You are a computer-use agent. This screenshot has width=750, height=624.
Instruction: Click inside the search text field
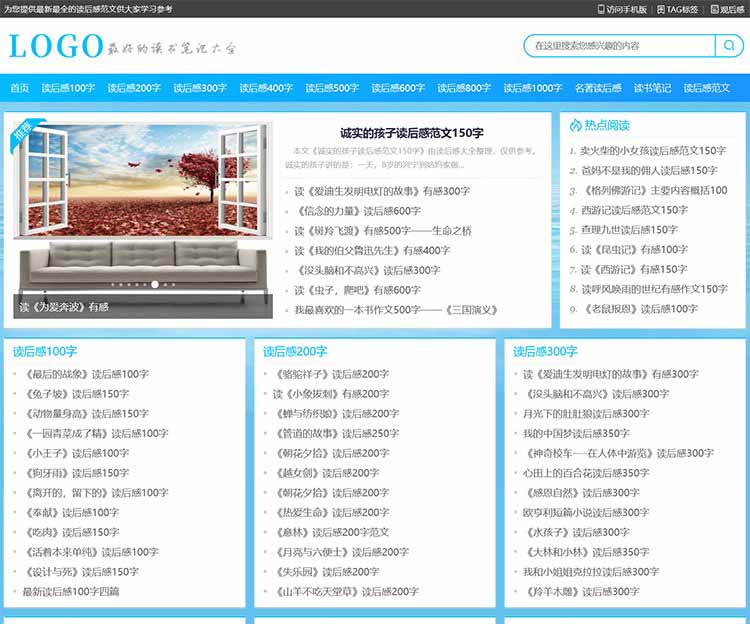[x=620, y=46]
